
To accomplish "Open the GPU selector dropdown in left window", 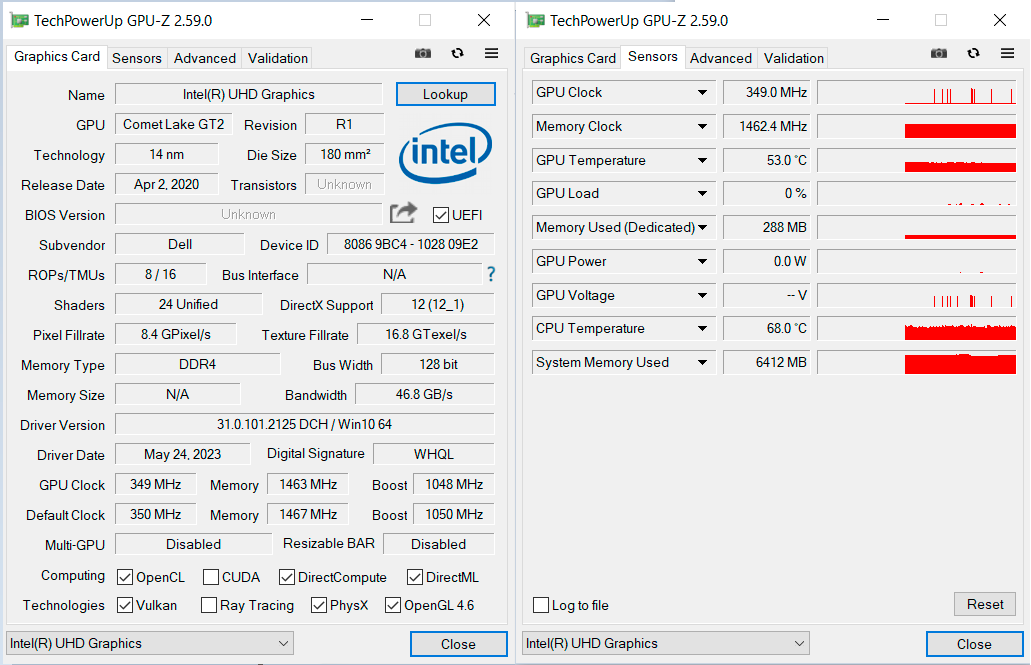I will (150, 643).
